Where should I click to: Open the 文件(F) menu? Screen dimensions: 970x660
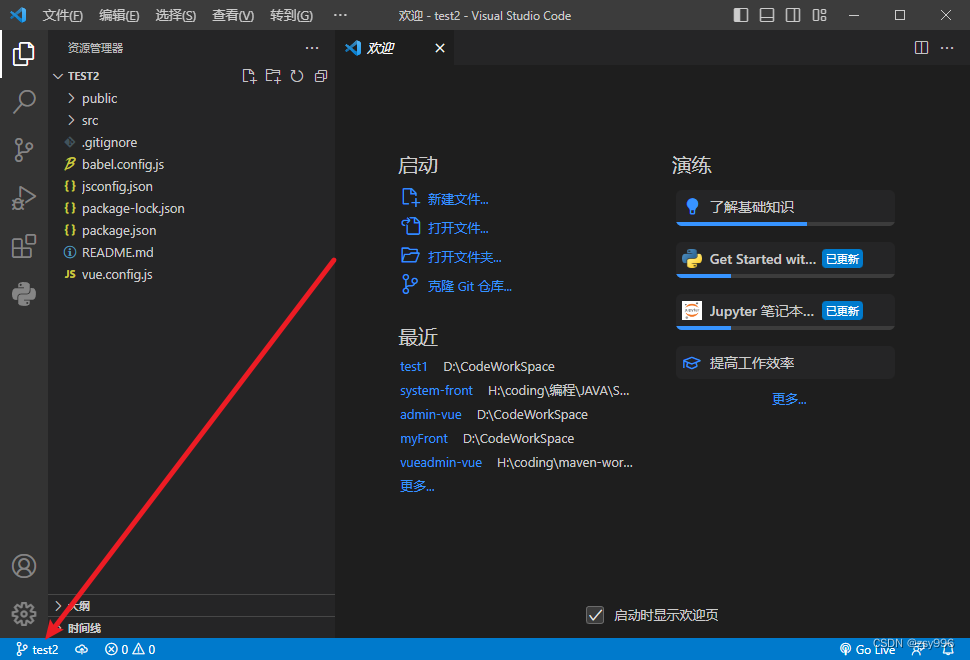(x=62, y=15)
